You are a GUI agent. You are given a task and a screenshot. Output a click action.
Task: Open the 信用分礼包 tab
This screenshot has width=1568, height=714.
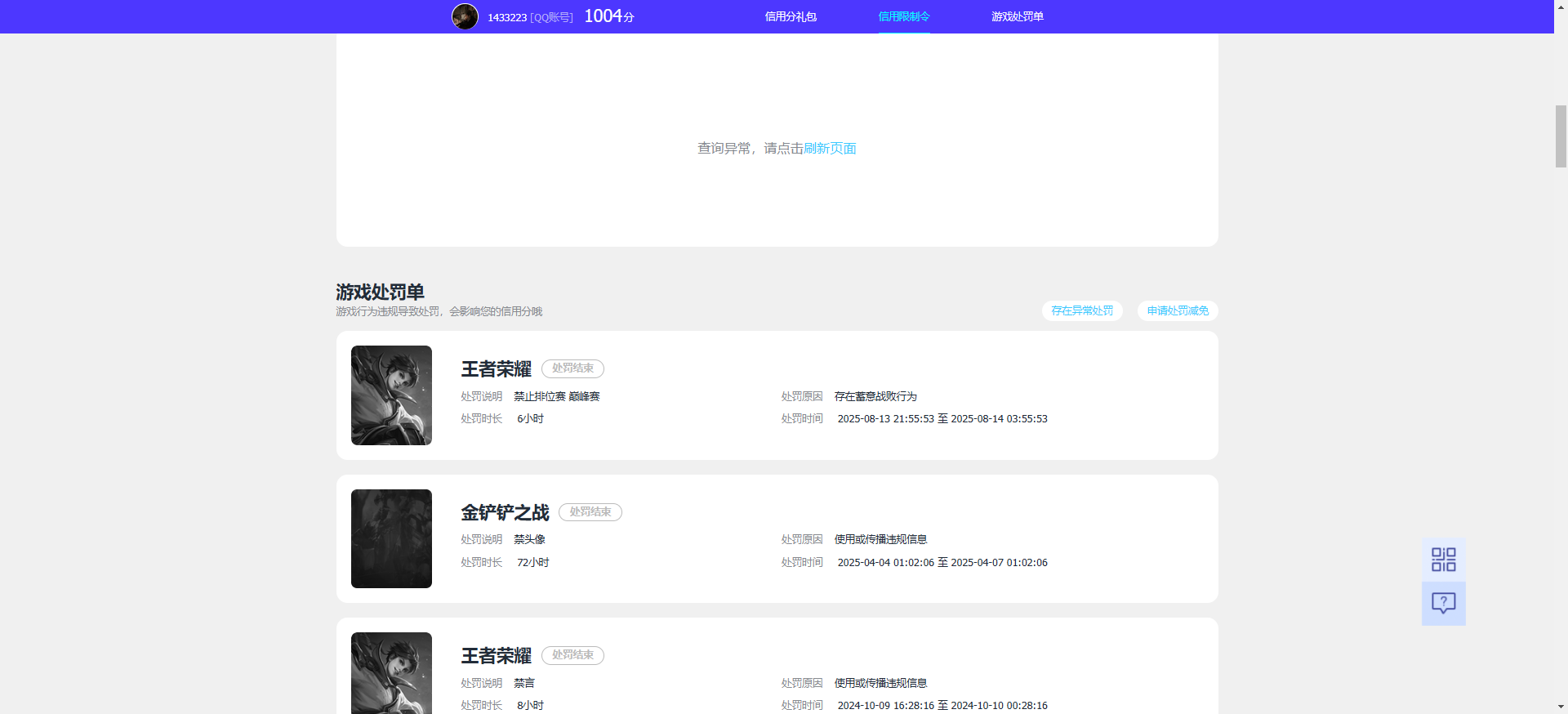tap(791, 16)
